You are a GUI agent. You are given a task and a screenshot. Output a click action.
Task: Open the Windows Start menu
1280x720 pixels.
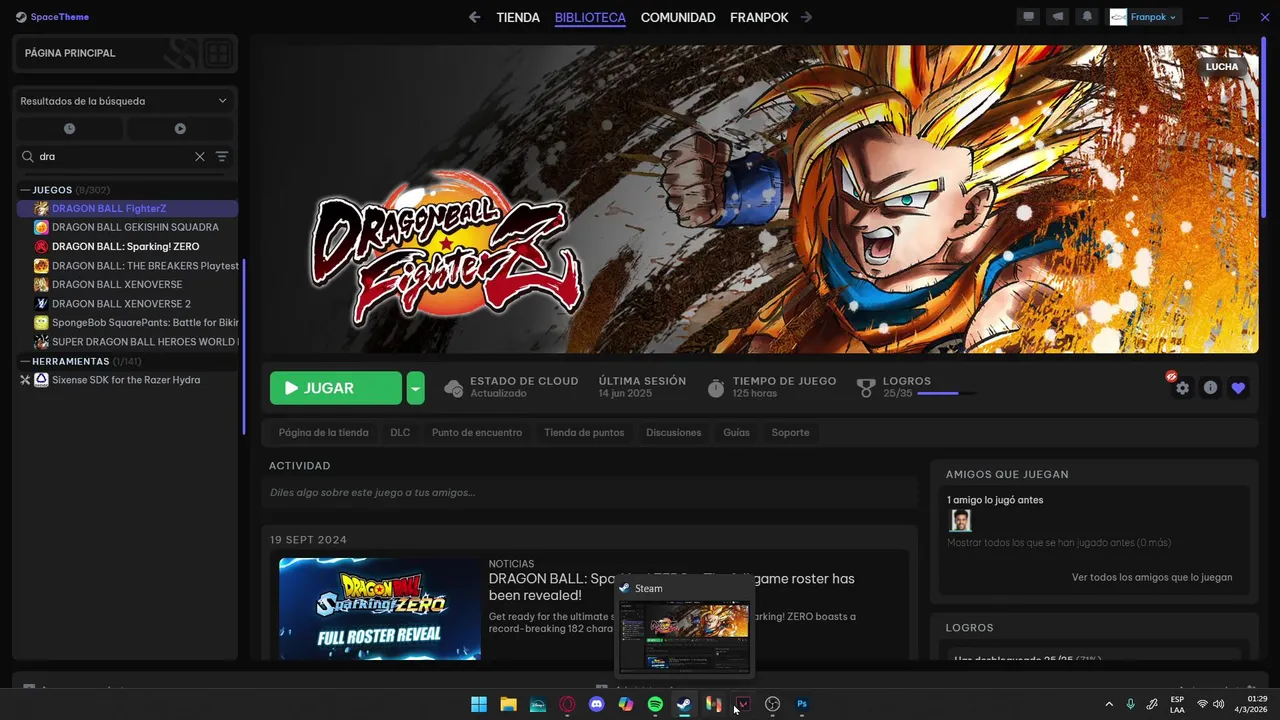(479, 704)
